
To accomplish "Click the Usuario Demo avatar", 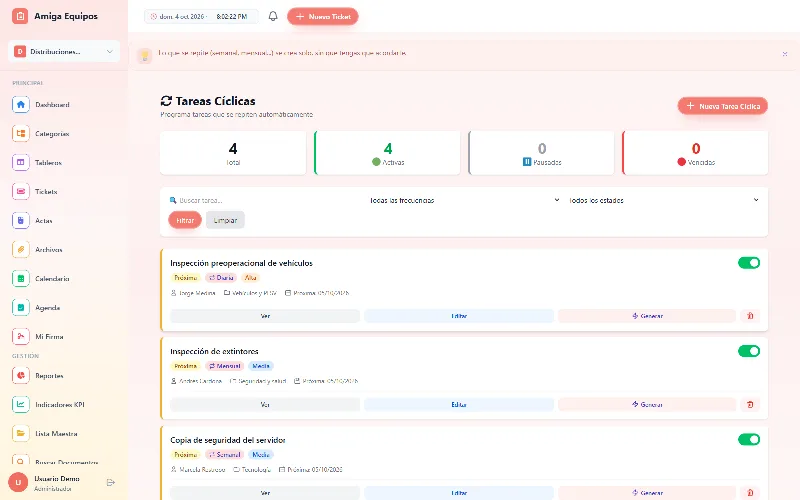I will [x=18, y=483].
